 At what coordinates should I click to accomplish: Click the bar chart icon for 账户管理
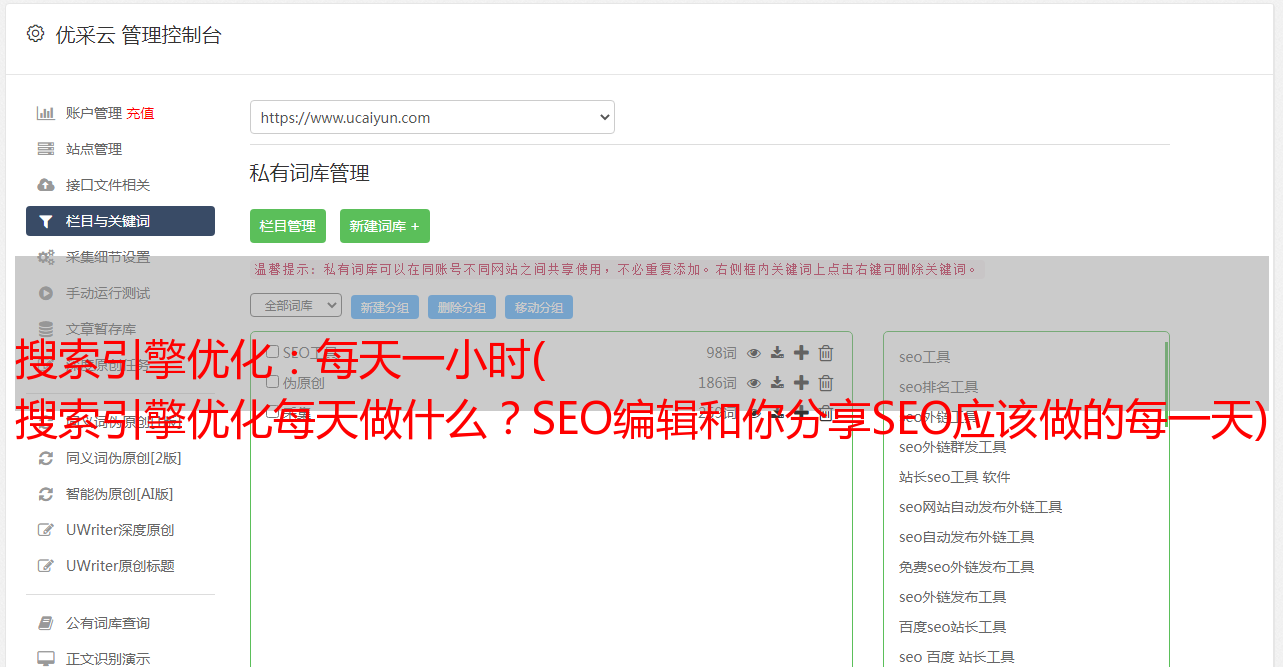[x=46, y=113]
